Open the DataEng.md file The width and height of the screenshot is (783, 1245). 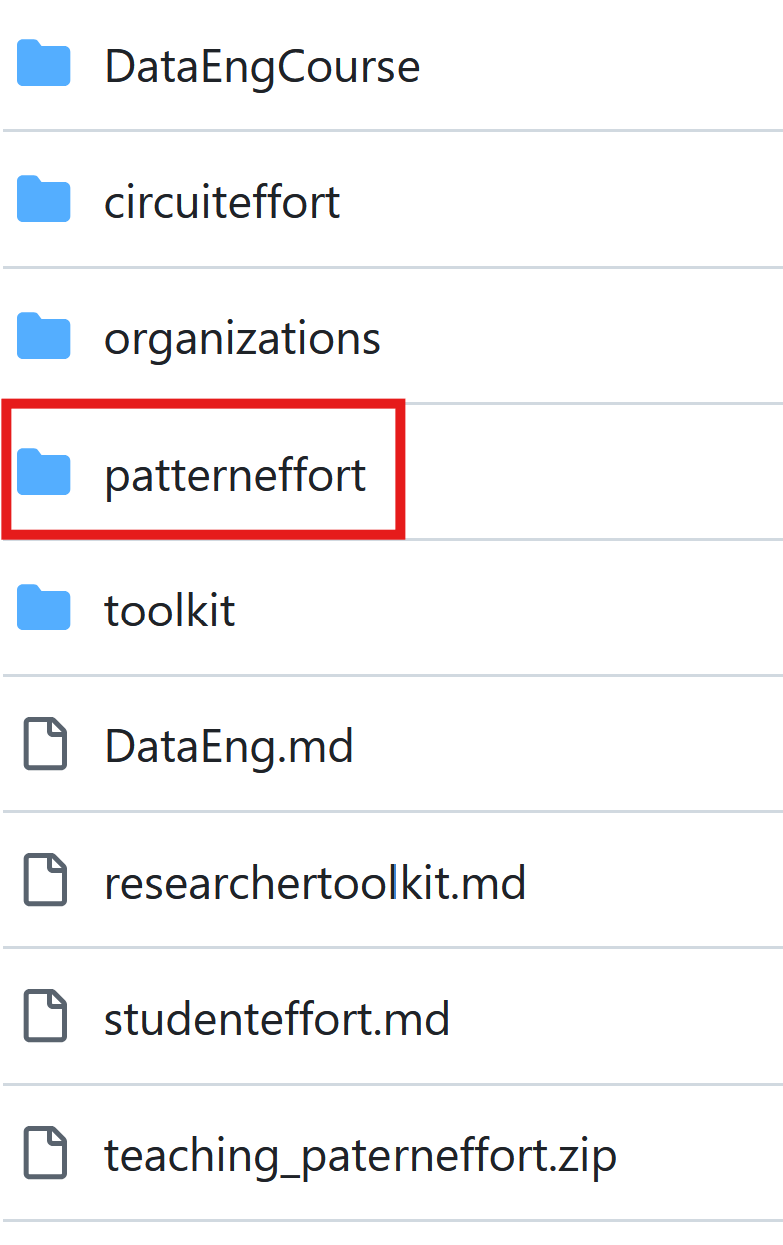click(x=228, y=744)
